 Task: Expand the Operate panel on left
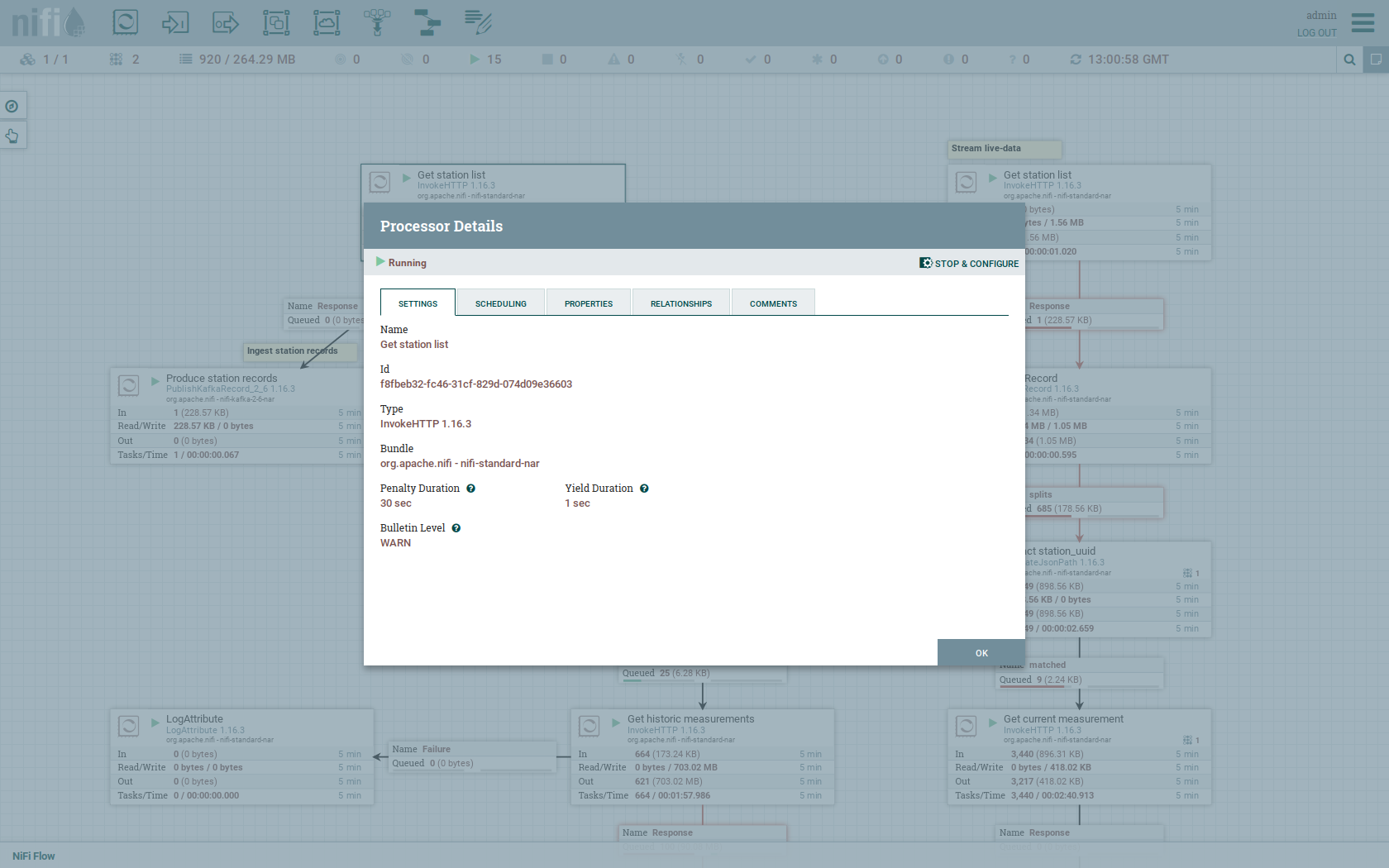[x=12, y=136]
